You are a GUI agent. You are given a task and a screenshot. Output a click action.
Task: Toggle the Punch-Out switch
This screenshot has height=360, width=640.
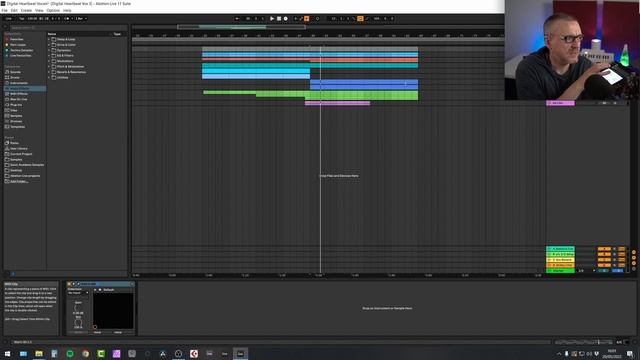tap(367, 18)
